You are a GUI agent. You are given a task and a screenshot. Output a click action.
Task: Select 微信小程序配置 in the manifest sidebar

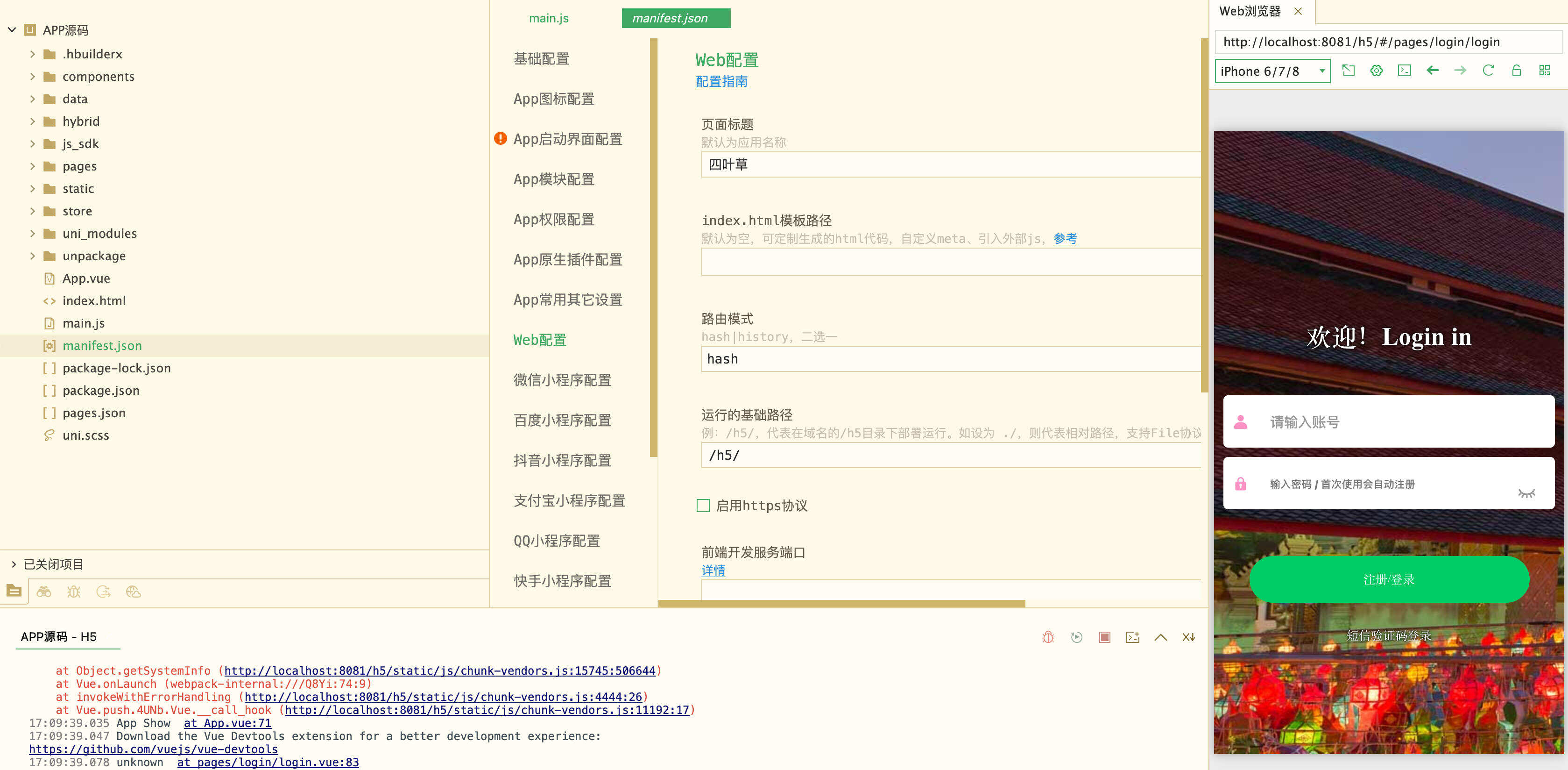click(x=561, y=379)
